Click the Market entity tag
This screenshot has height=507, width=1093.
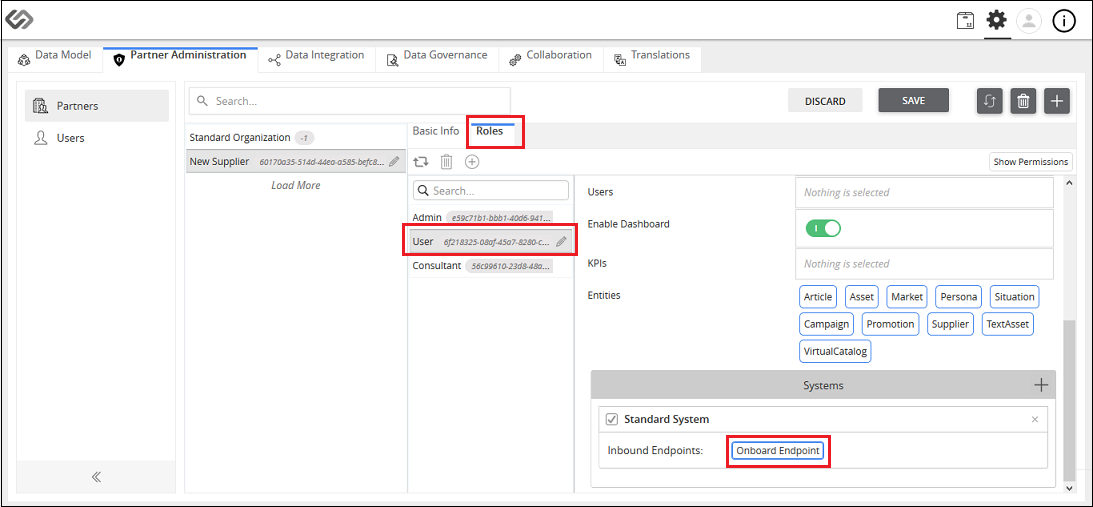907,296
